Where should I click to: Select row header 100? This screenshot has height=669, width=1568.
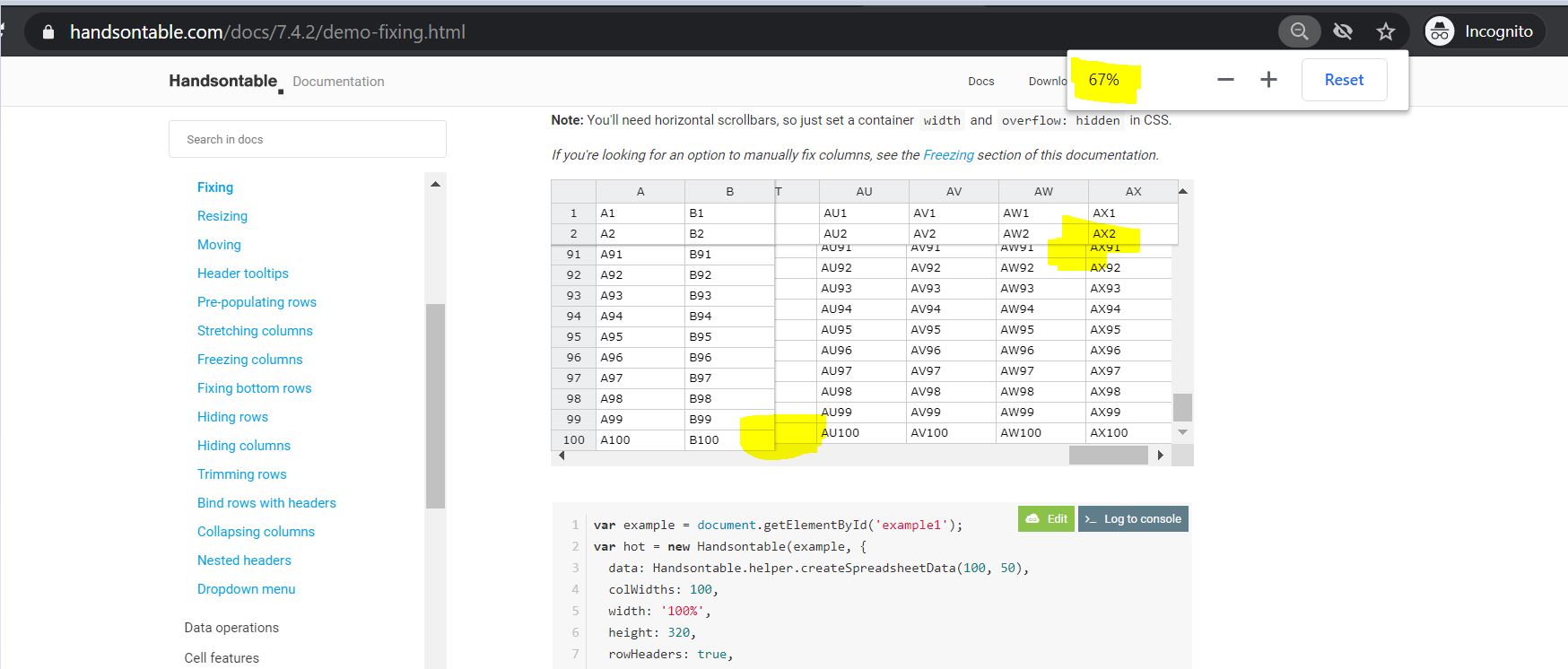(x=574, y=439)
